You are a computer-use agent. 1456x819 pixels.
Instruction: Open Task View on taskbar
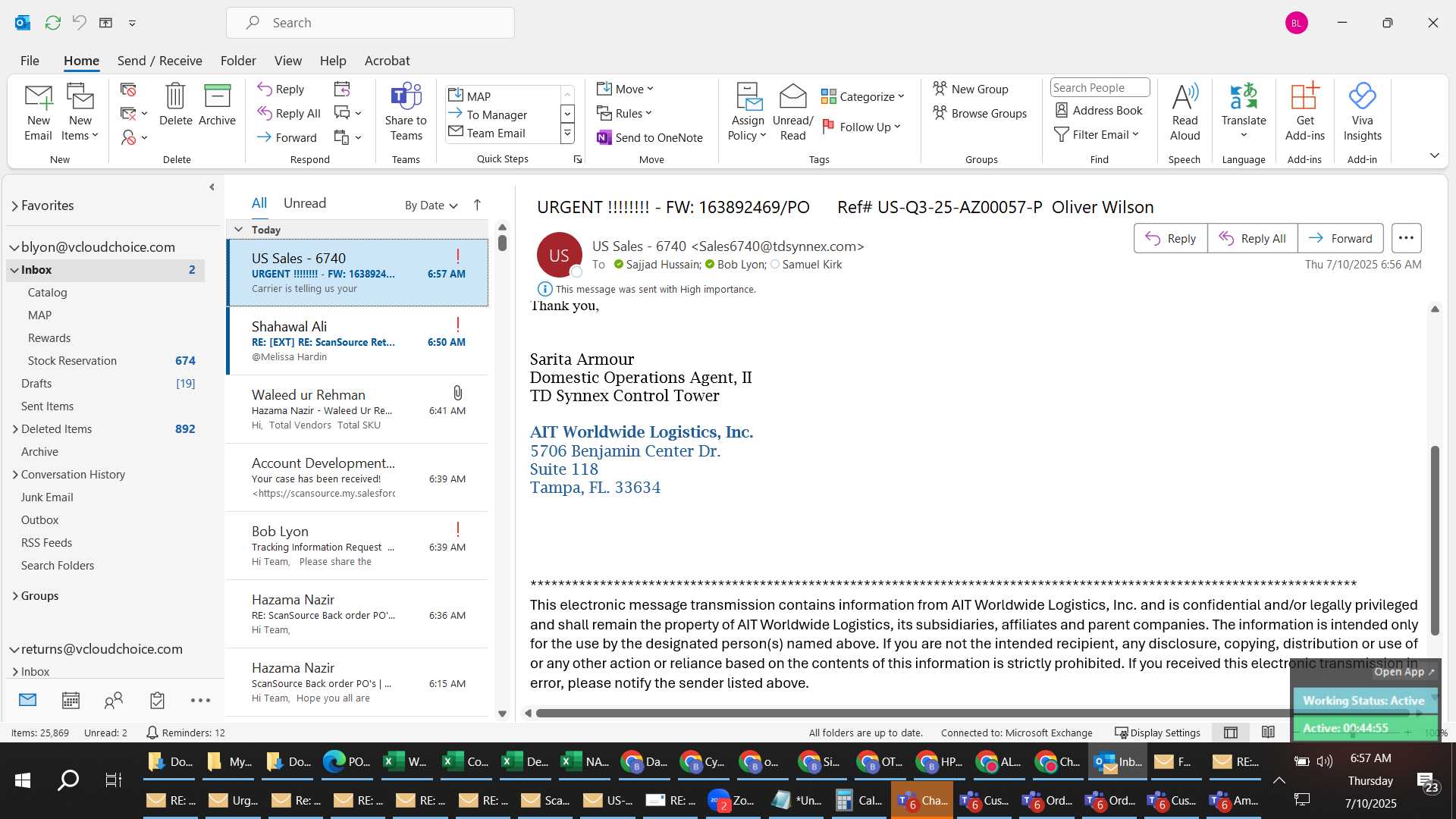pyautogui.click(x=114, y=780)
